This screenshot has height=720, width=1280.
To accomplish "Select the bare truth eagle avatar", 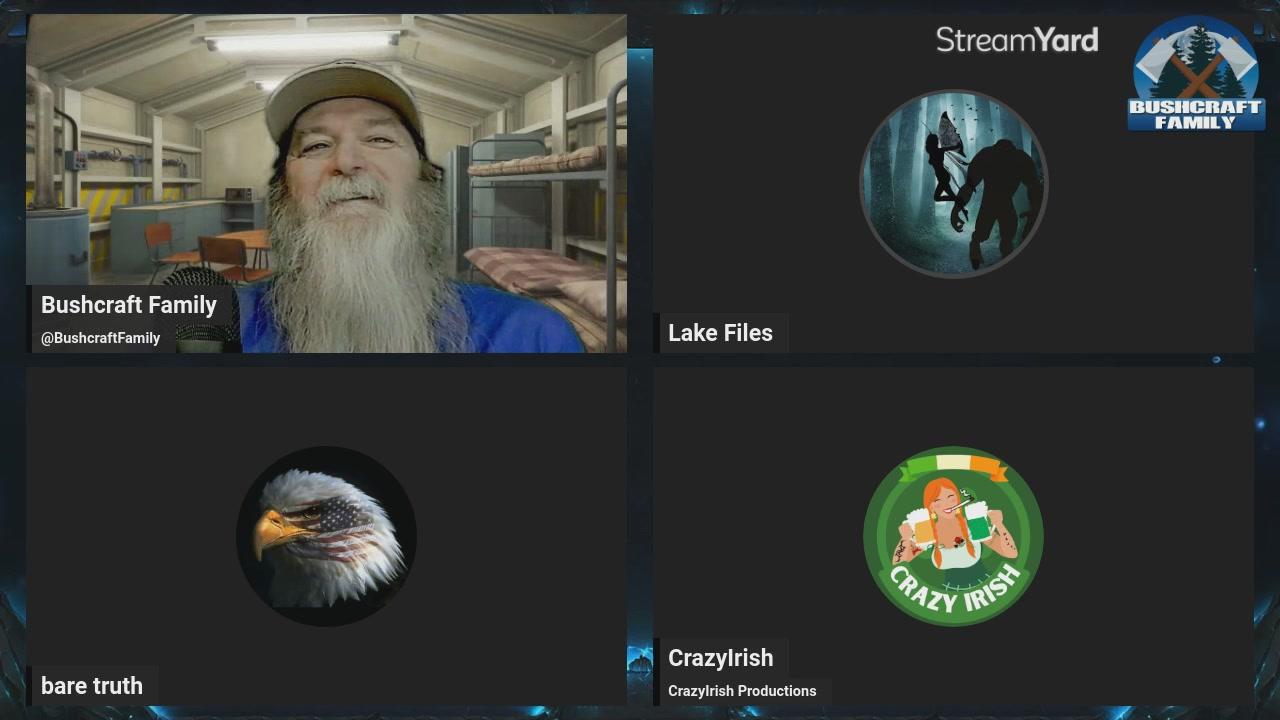I will tap(326, 537).
